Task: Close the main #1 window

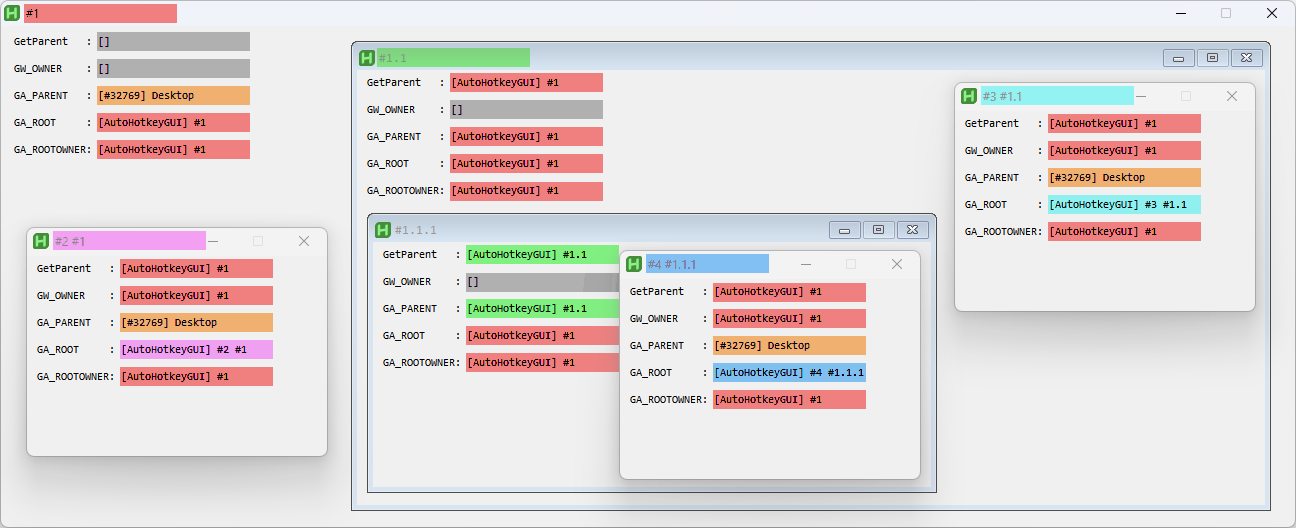Action: coord(1272,13)
